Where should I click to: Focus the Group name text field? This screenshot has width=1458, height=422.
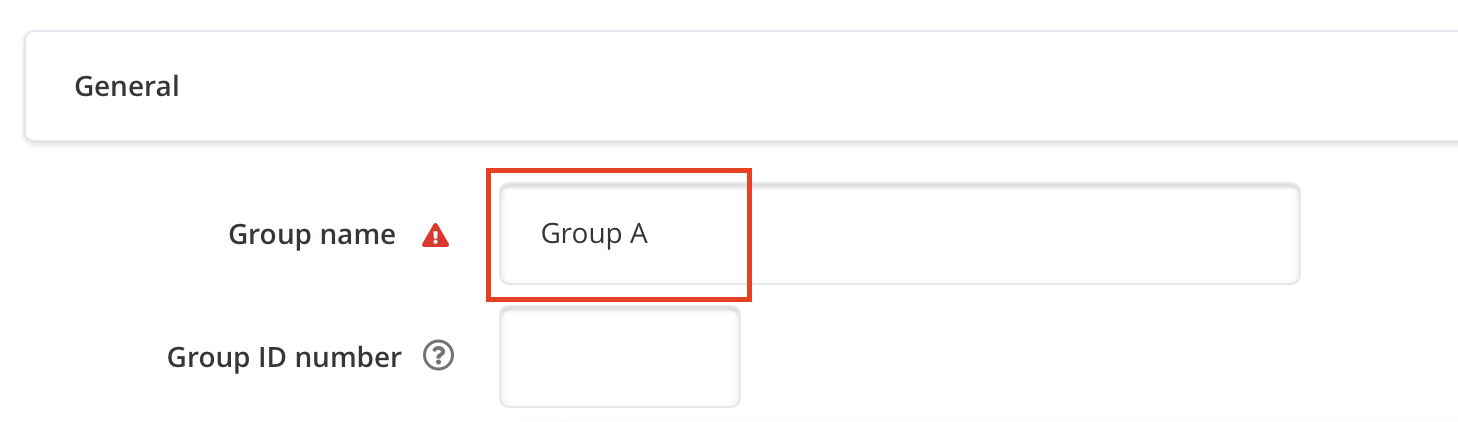click(x=899, y=234)
